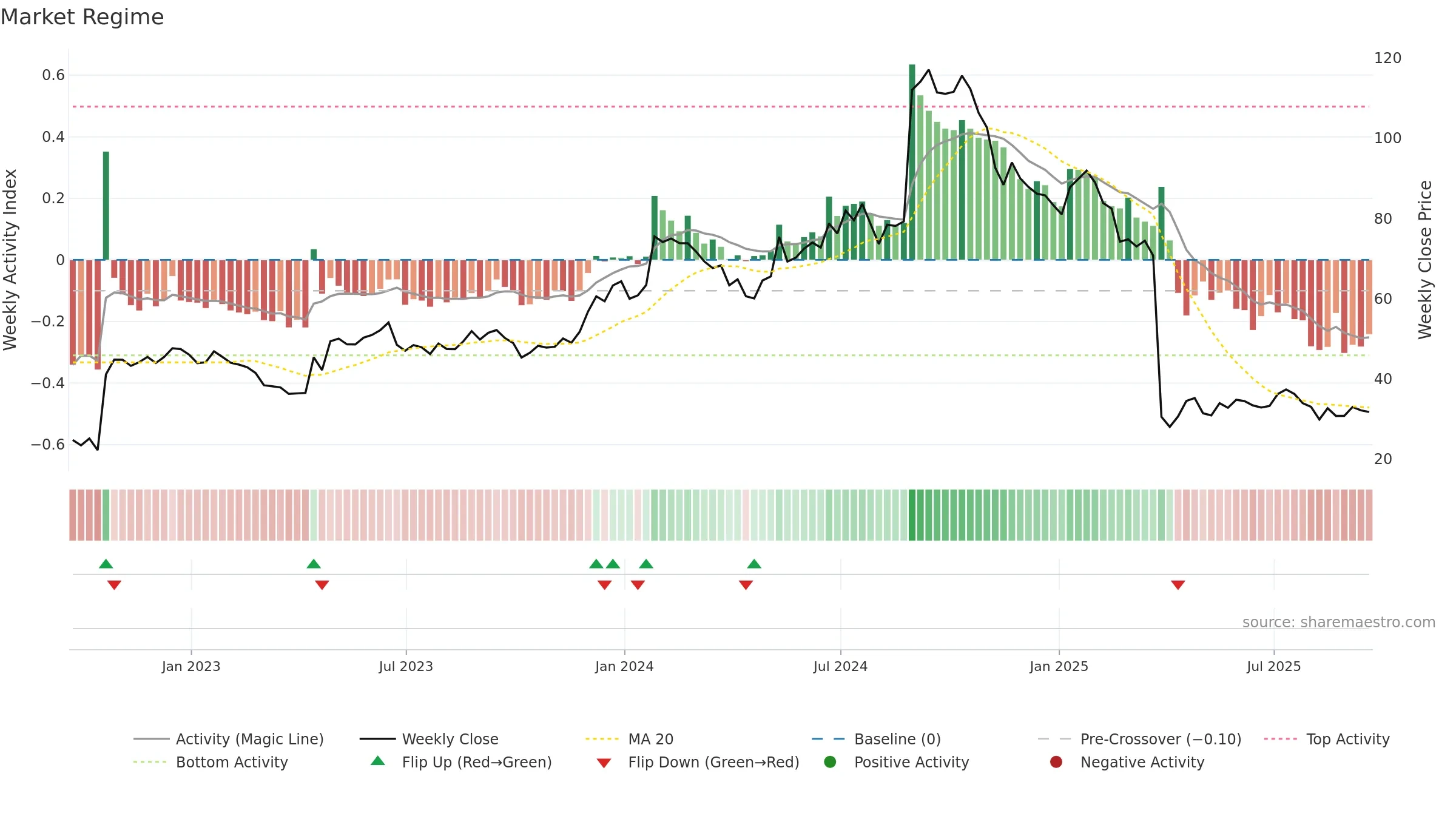Click the Flip Down (Green→Red) legend label
The image size is (1456, 819).
[x=713, y=762]
